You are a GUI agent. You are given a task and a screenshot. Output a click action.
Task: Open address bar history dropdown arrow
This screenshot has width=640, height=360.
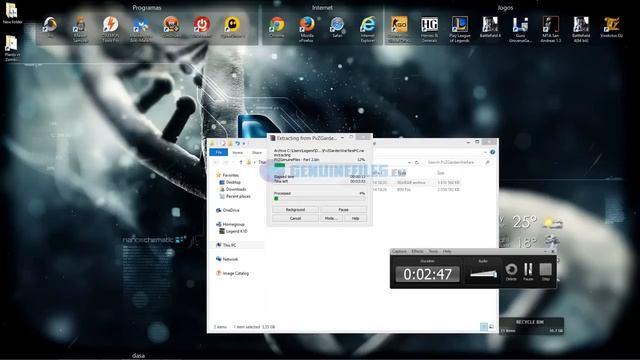[409, 162]
